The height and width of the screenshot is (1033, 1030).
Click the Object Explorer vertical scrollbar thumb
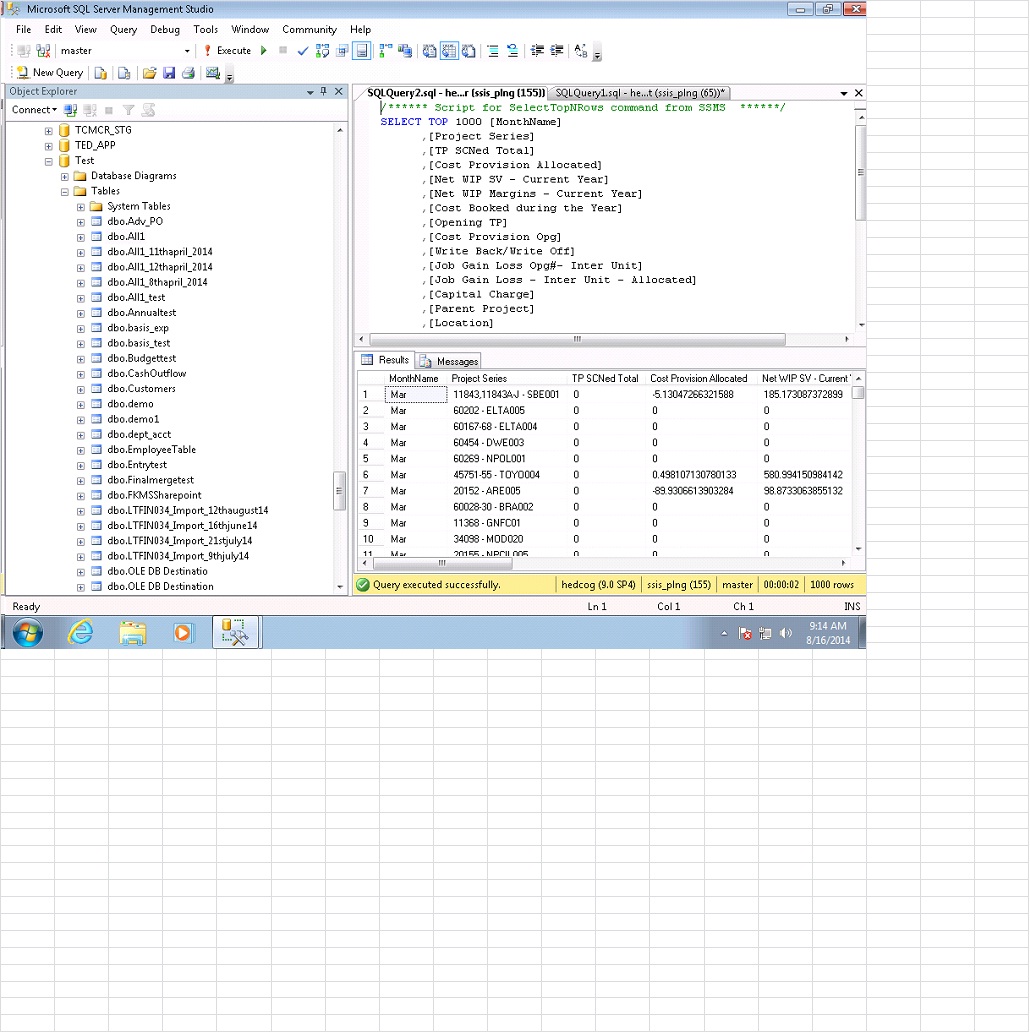click(339, 491)
